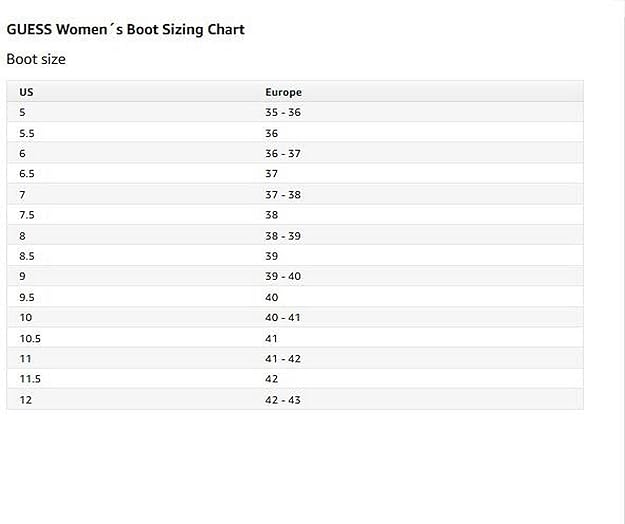Click the Europe 42 - 43 value
This screenshot has width=625, height=524.
coord(283,400)
